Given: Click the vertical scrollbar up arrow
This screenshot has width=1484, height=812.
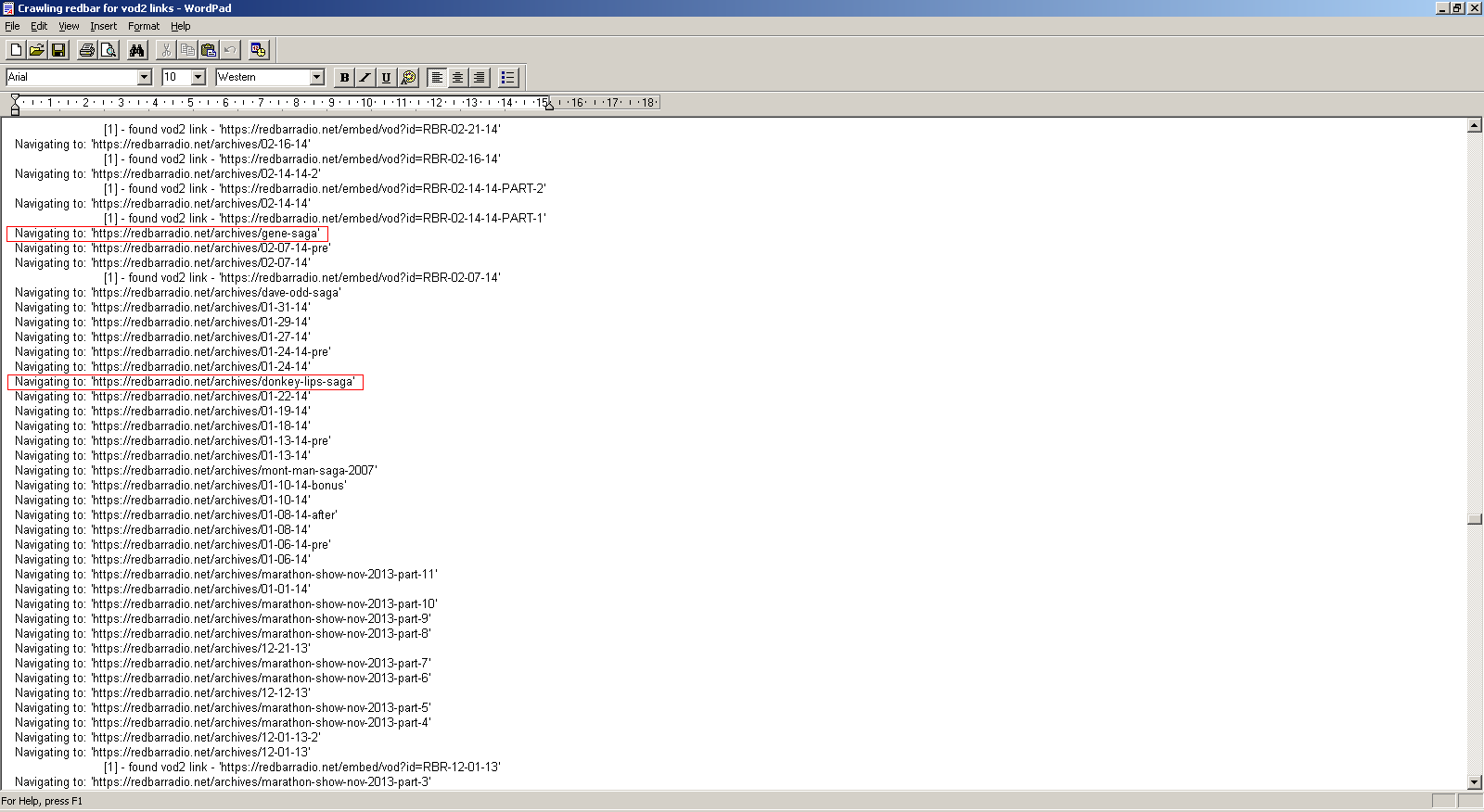Looking at the screenshot, I should (1475, 125).
